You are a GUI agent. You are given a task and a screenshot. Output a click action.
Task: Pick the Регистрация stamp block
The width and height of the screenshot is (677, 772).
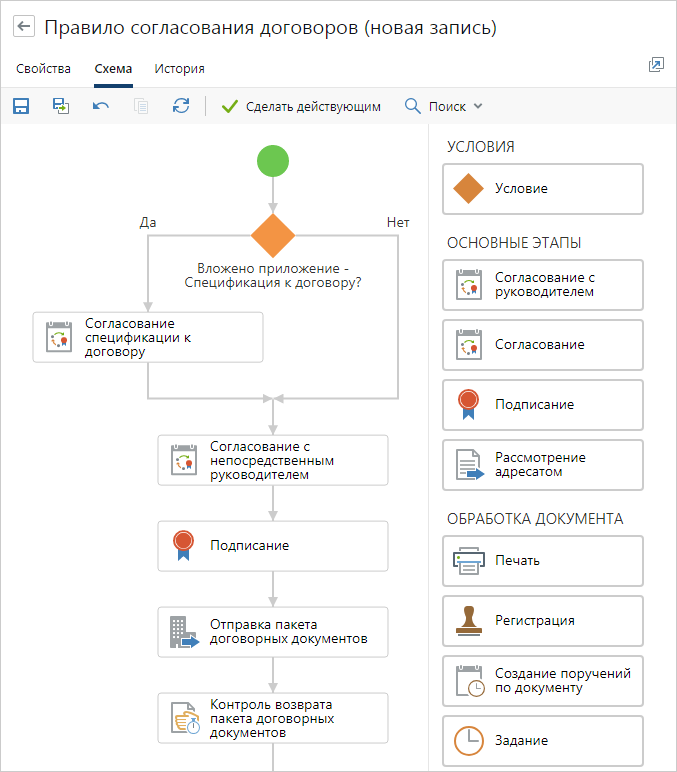(542, 621)
